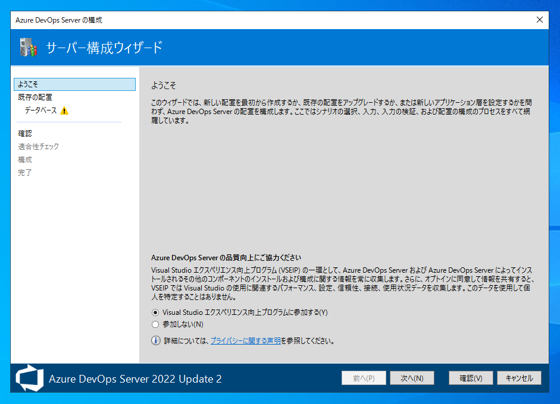Click the Azure DevOps logo in footer

click(30, 378)
